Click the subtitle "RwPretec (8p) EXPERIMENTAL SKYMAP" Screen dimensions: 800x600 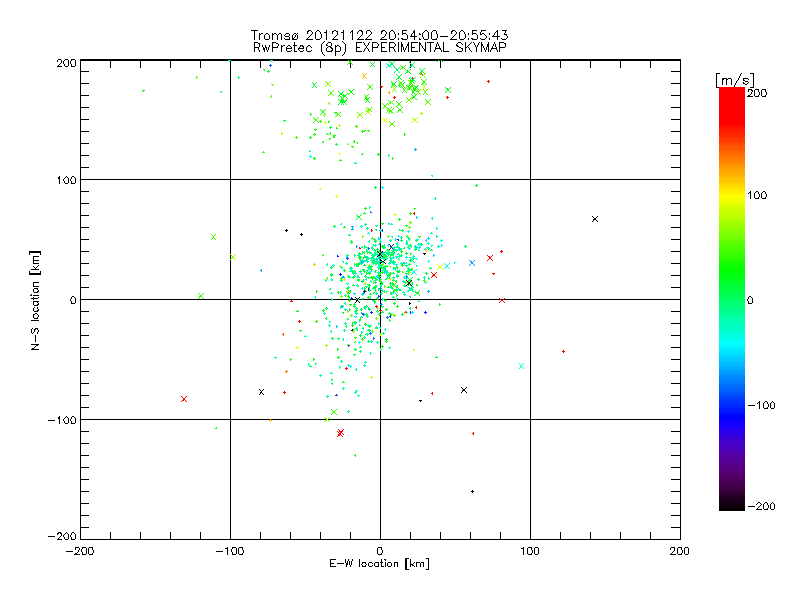pyautogui.click(x=380, y=48)
